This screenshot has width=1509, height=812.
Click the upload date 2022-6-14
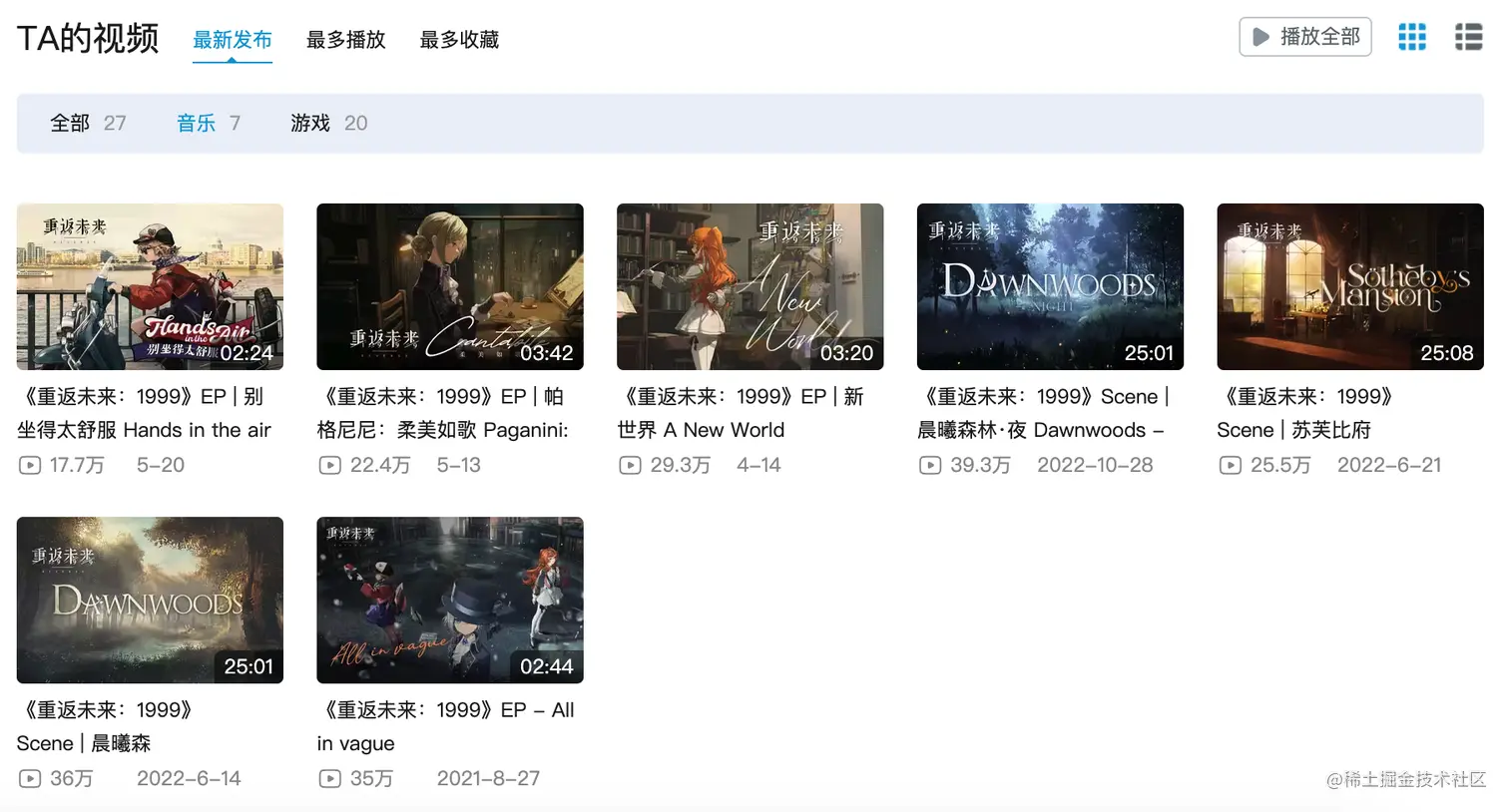pos(189,778)
